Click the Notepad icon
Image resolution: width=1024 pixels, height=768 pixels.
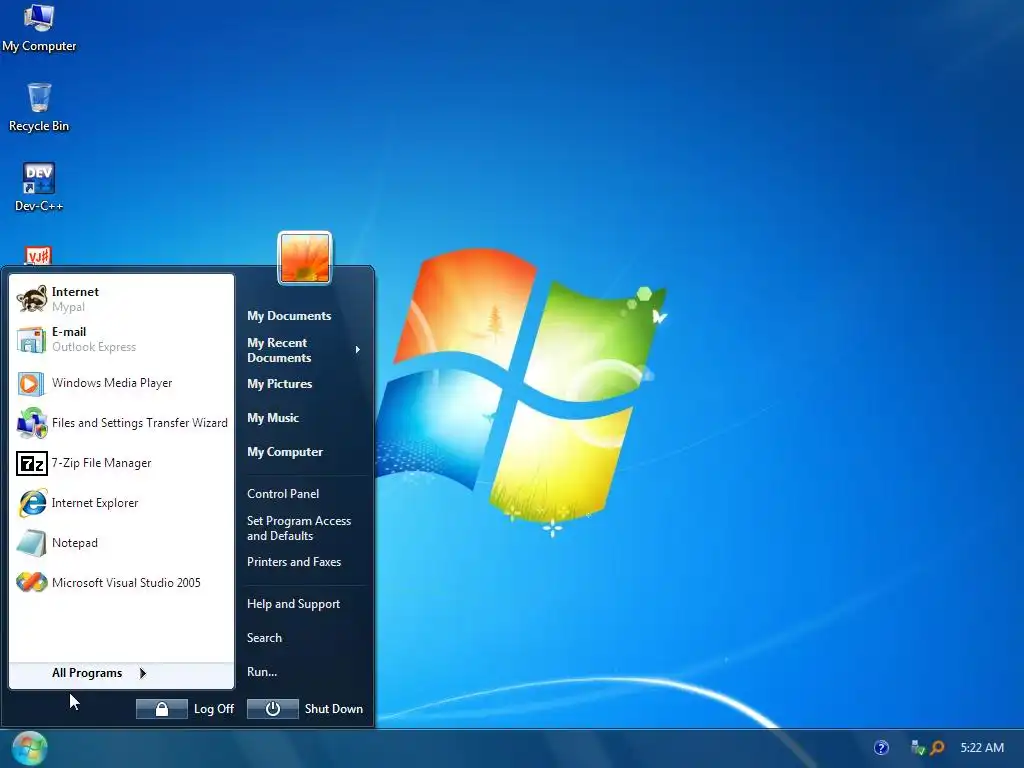click(31, 543)
